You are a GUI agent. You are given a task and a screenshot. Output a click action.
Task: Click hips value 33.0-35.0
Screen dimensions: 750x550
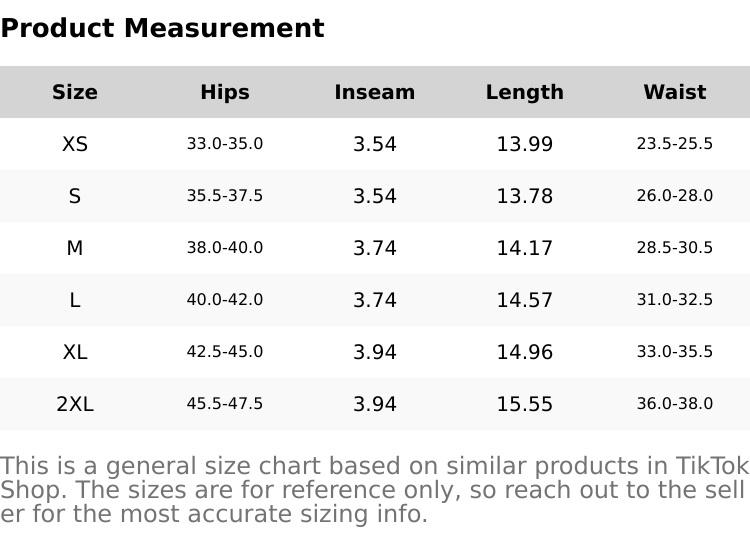(x=225, y=144)
